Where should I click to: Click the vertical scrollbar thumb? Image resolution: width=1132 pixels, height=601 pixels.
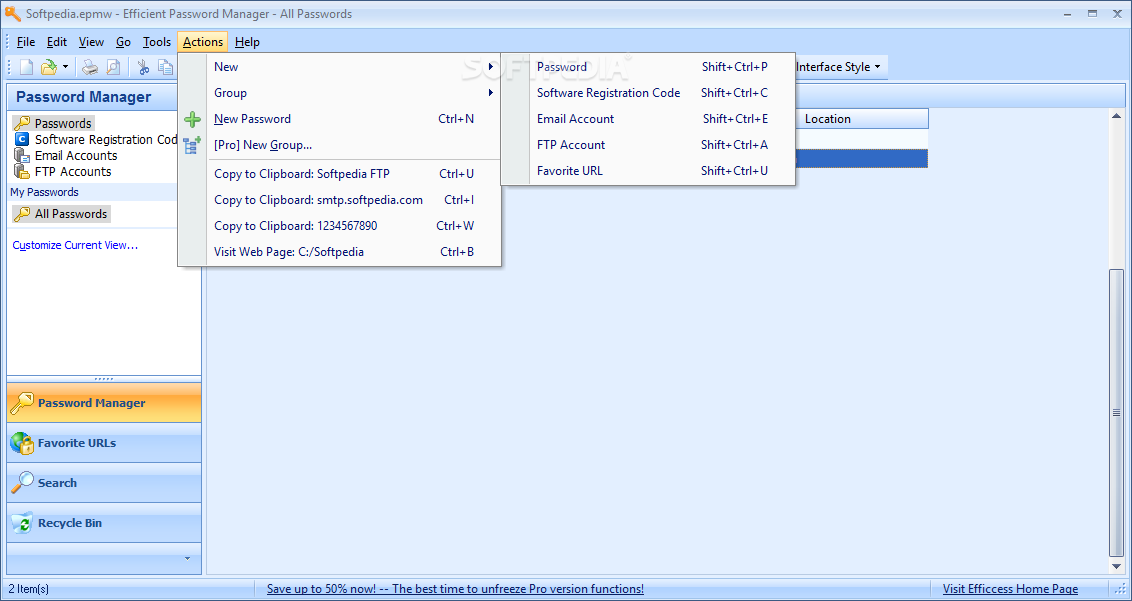click(x=1117, y=412)
